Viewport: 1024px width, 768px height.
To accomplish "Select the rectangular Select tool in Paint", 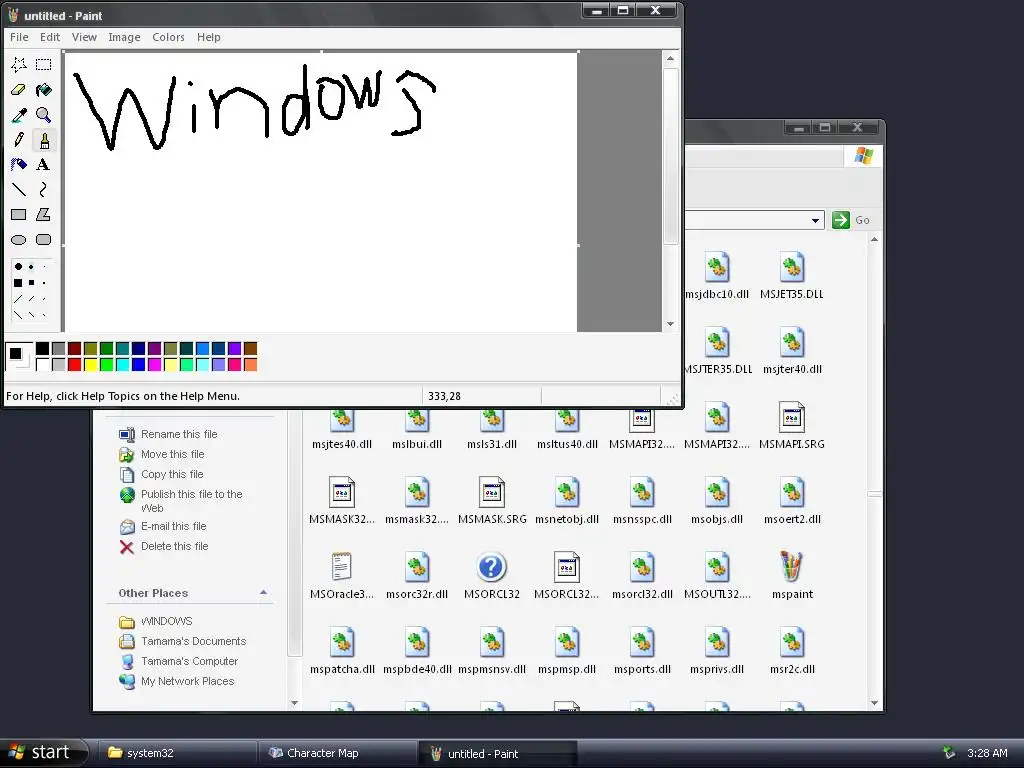I will (x=44, y=64).
